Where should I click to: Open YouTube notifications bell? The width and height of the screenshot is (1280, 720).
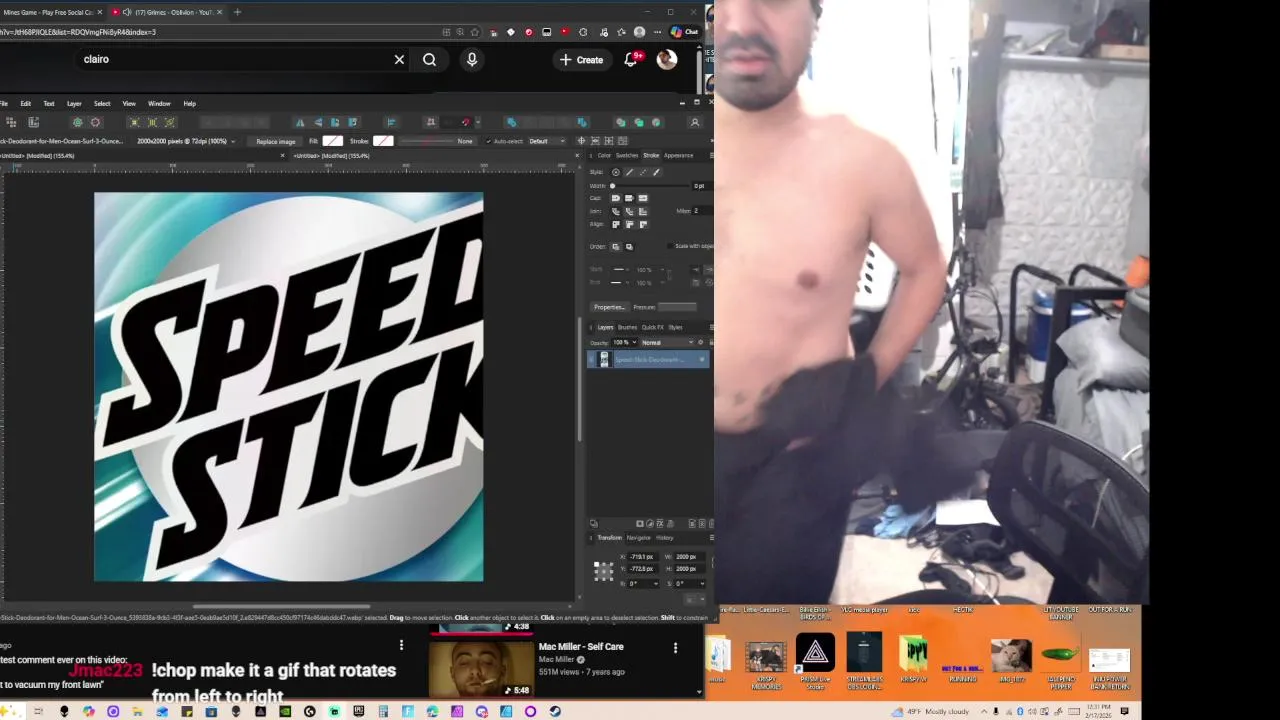[631, 60]
